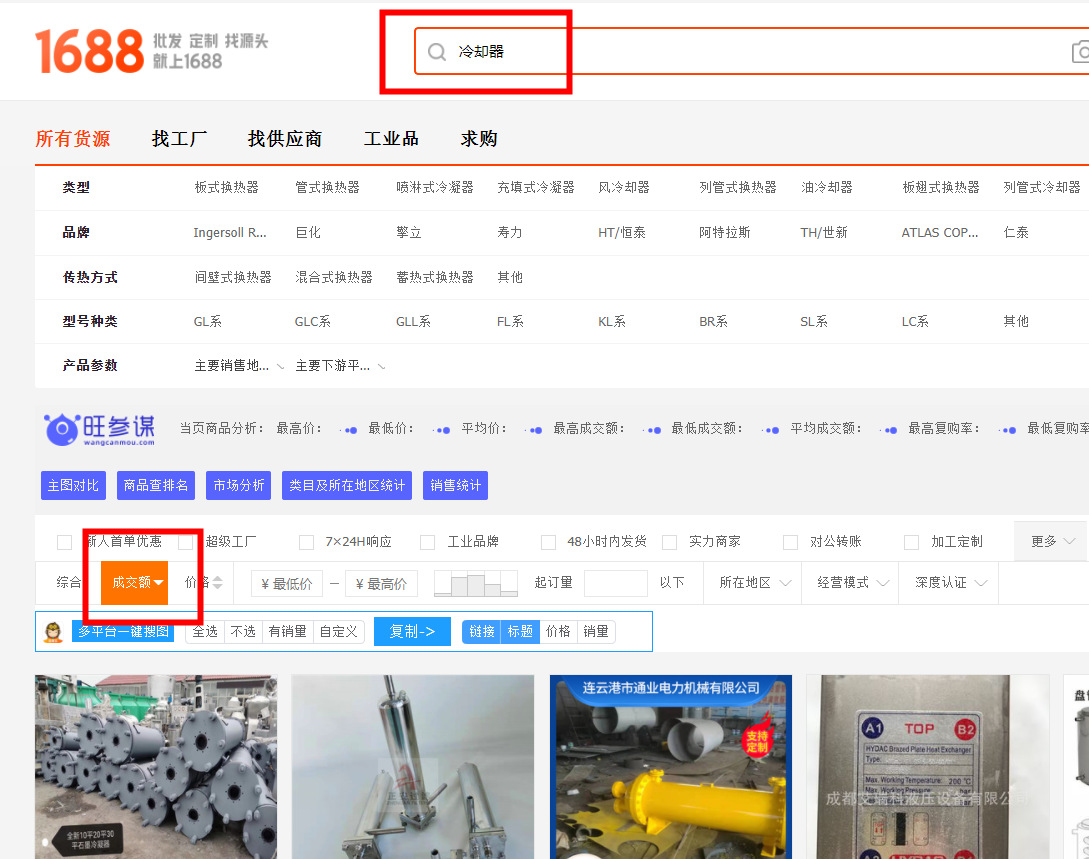Expand 主要下游平 dropdown
The width and height of the screenshot is (1089, 859).
click(x=340, y=366)
